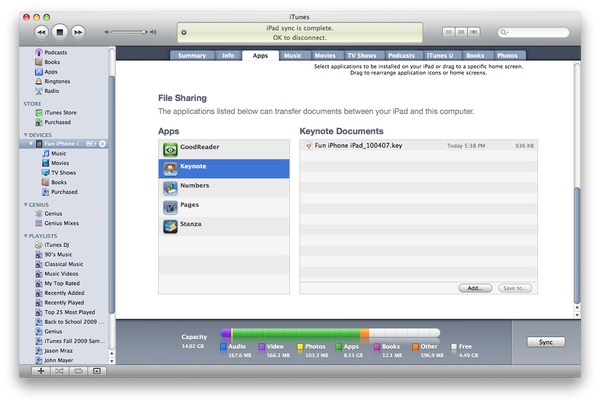Viewport: 600px width, 404px height.
Task: Click the high-volume speaker icon
Action: (x=153, y=32)
